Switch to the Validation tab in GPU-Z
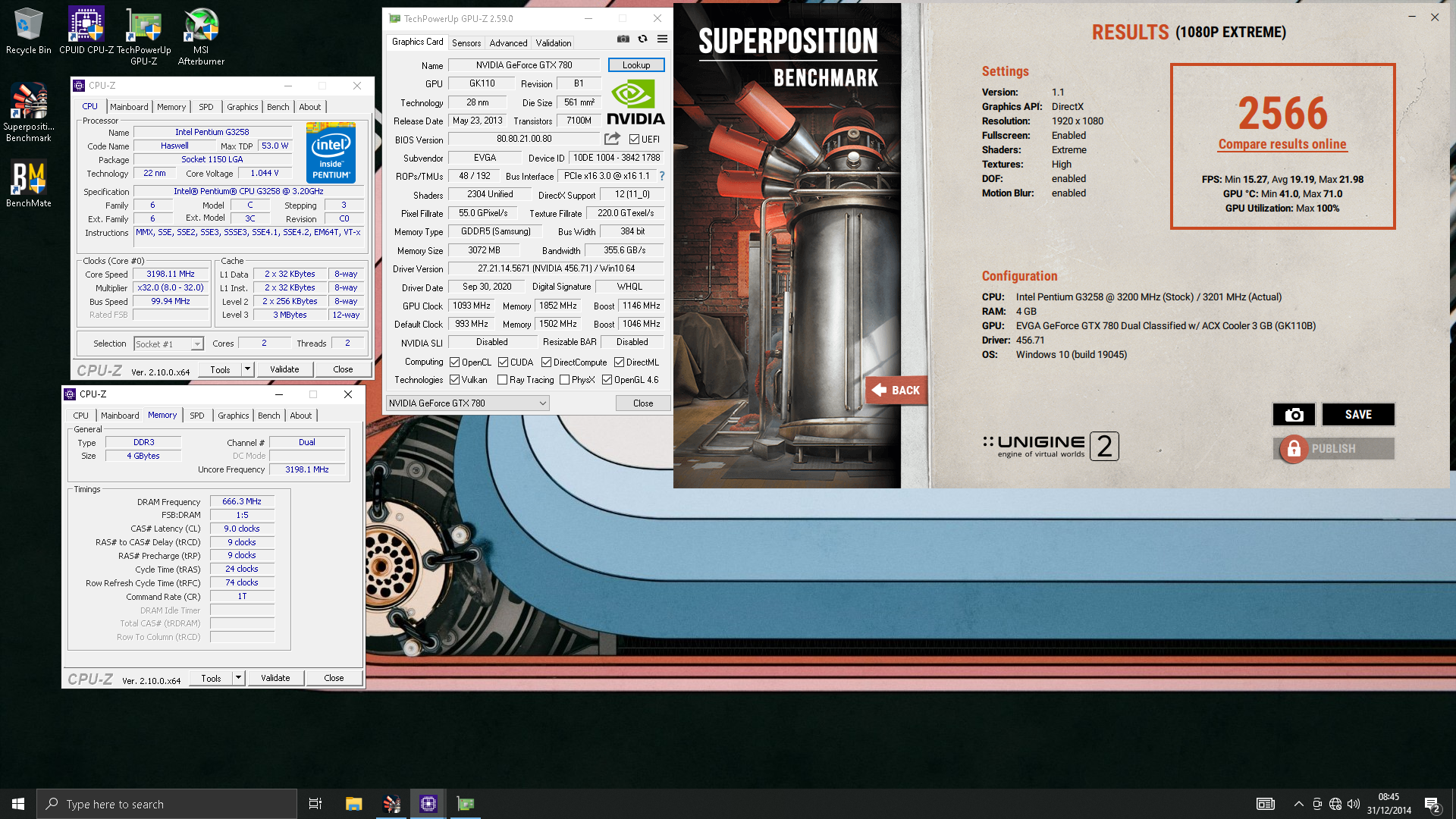The width and height of the screenshot is (1456, 819). tap(554, 43)
